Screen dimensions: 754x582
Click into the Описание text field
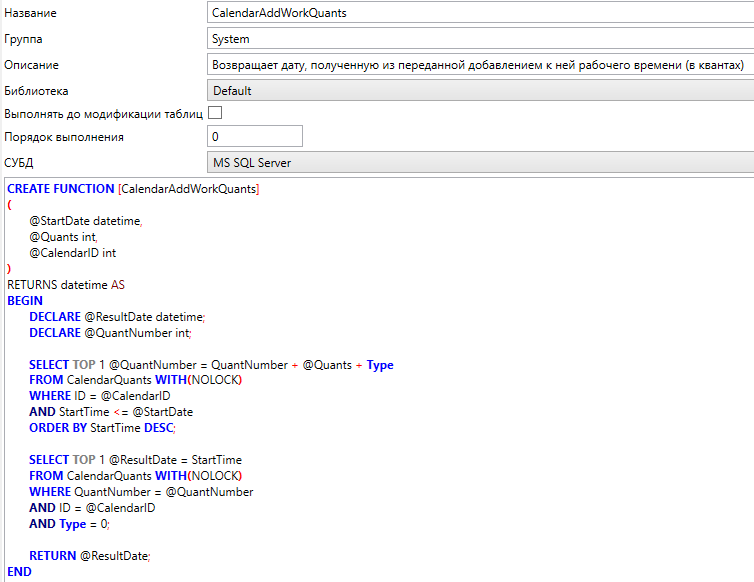[x=480, y=65]
